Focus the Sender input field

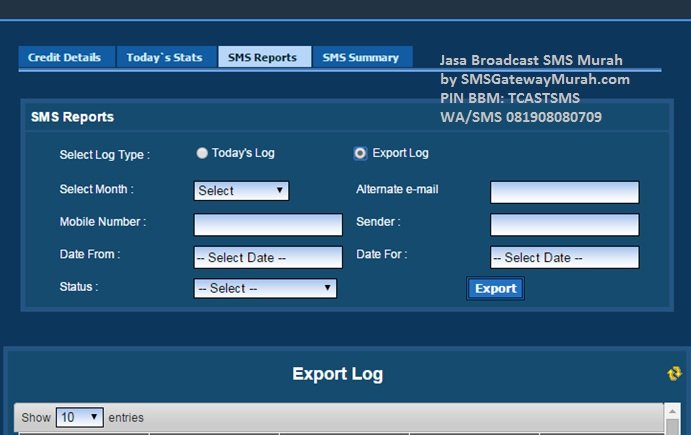[565, 225]
